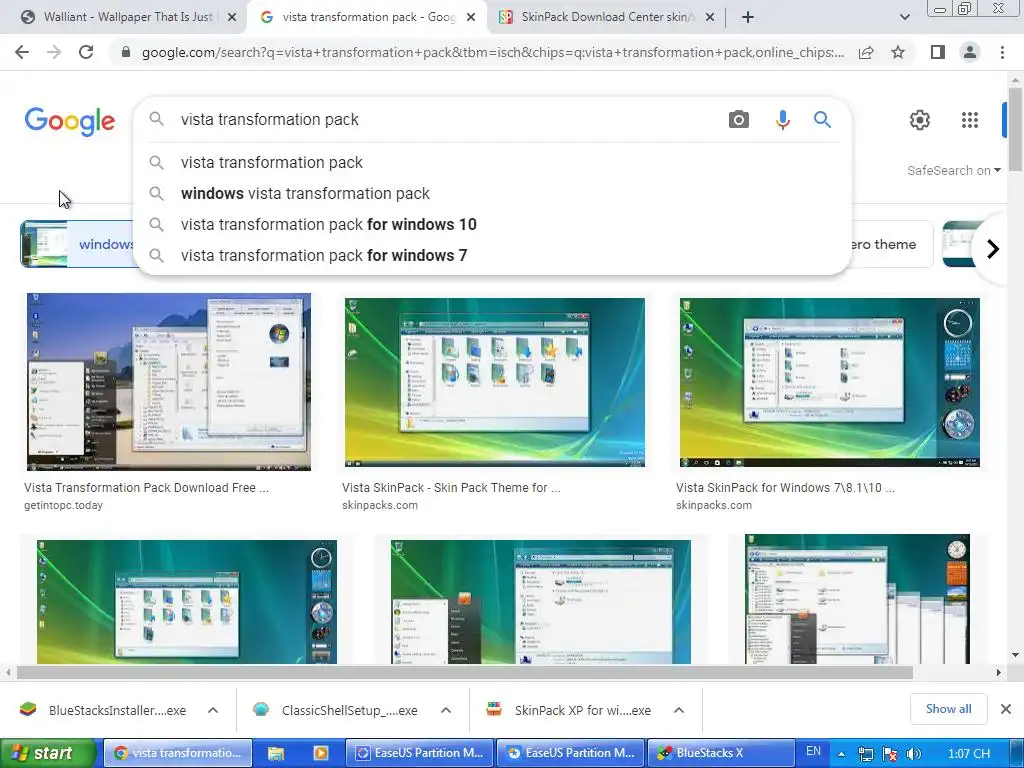
Task: Open downloaded ClassicShellSetup exe
Action: tap(336, 710)
